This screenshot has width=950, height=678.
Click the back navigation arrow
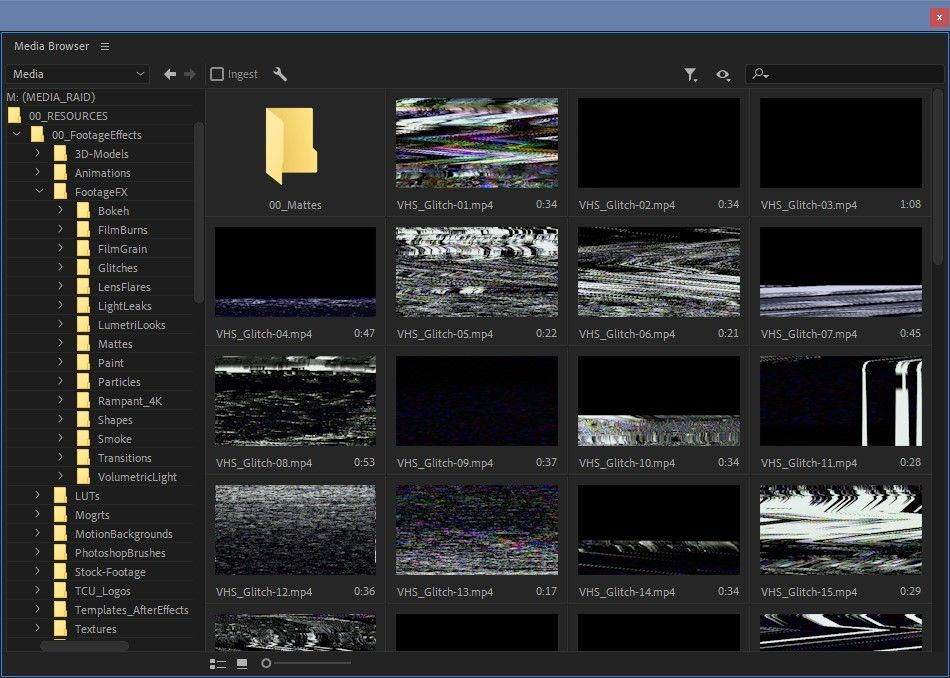point(169,73)
